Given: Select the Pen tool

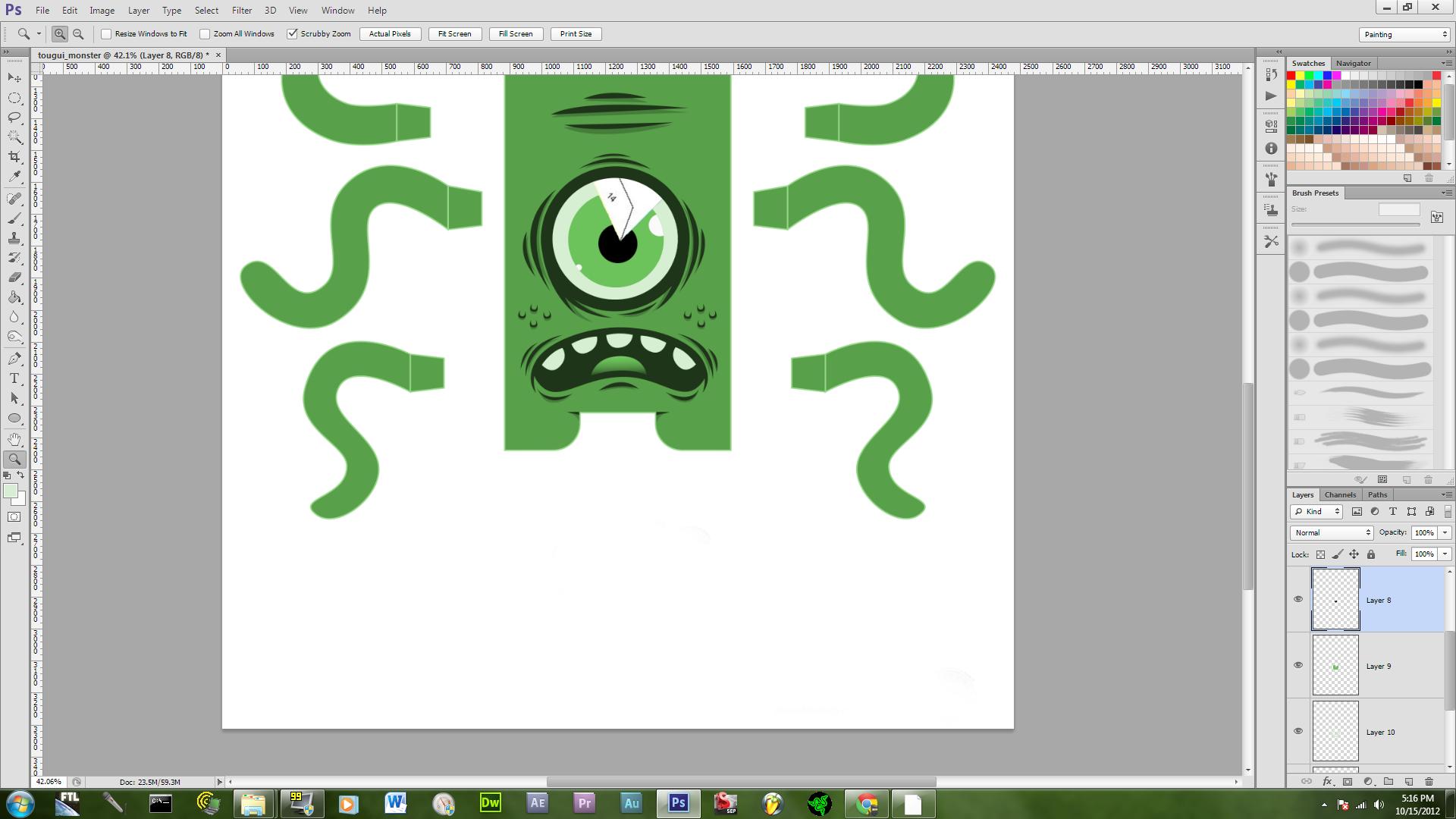Looking at the screenshot, I should tap(14, 359).
